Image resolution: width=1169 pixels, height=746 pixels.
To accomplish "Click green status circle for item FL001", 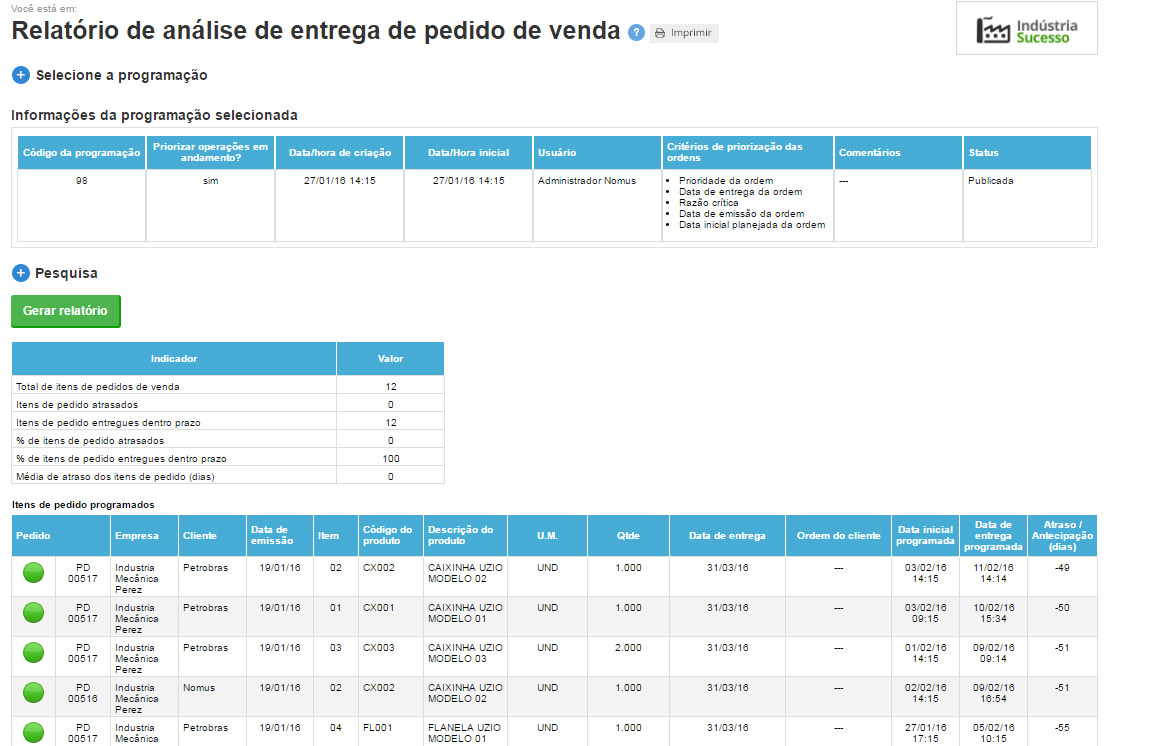I will click(x=34, y=732).
